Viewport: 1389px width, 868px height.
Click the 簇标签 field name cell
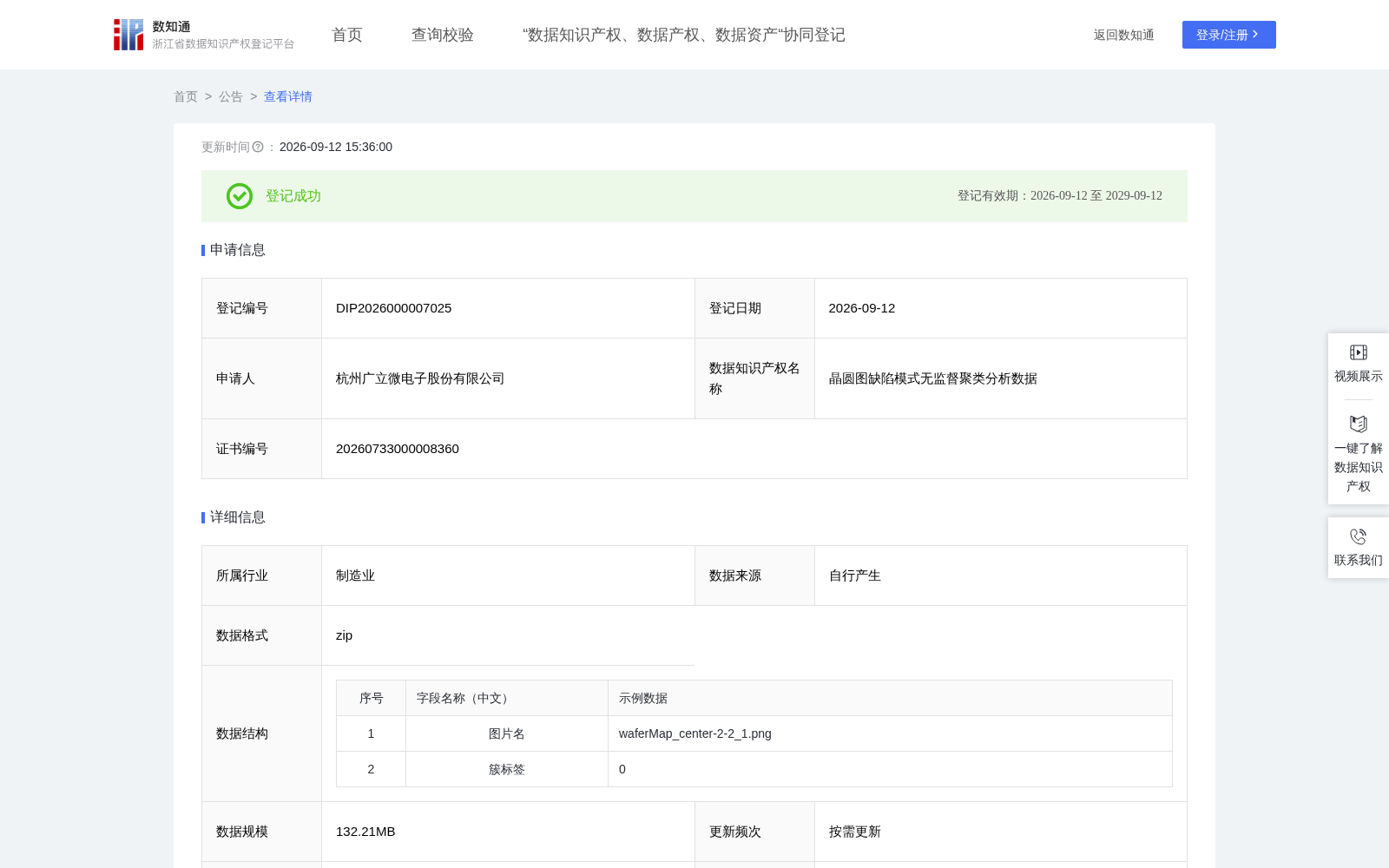[x=507, y=769]
